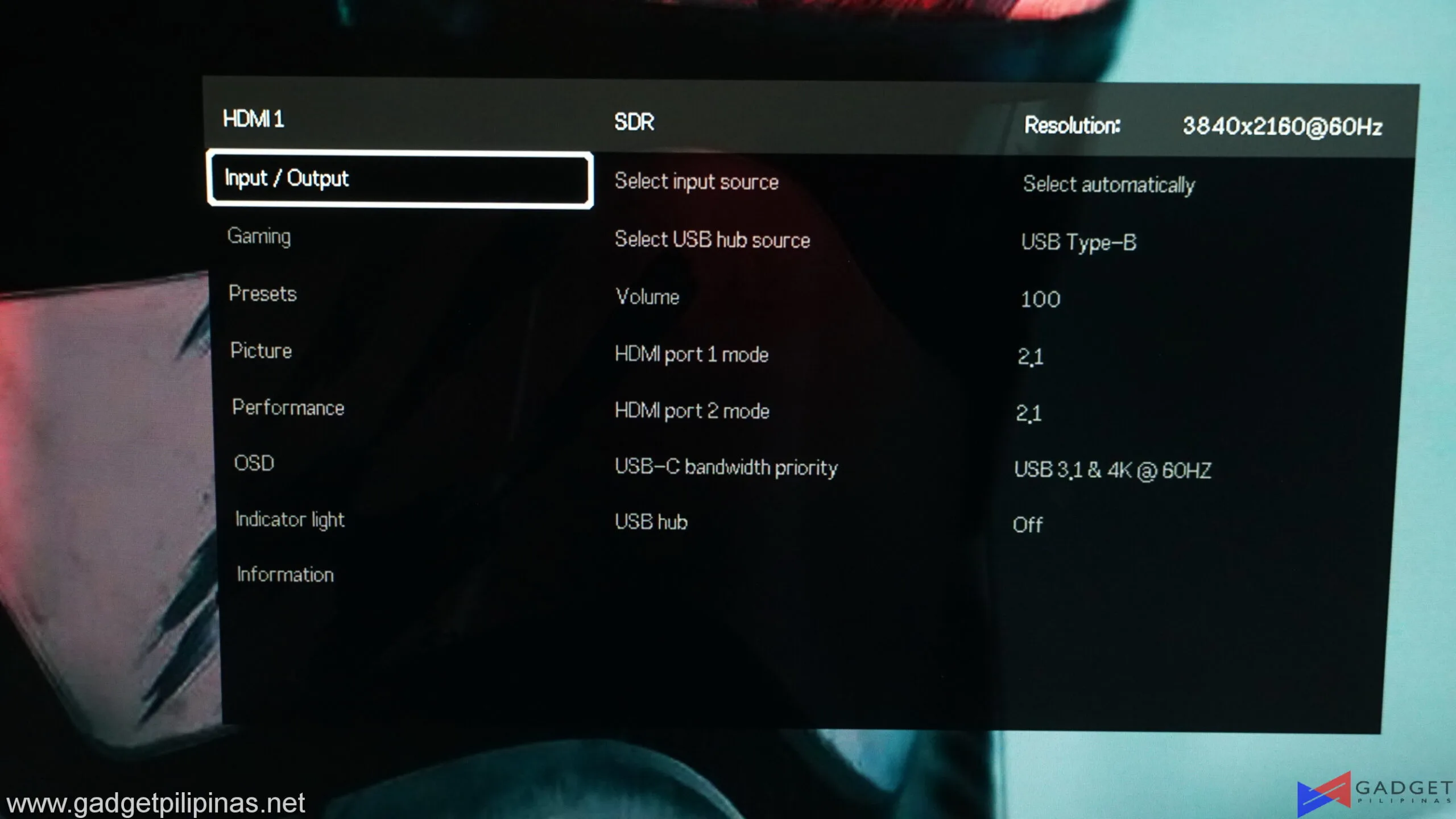This screenshot has height=819, width=1456.
Task: Open the Indicator light menu category
Action: [289, 519]
